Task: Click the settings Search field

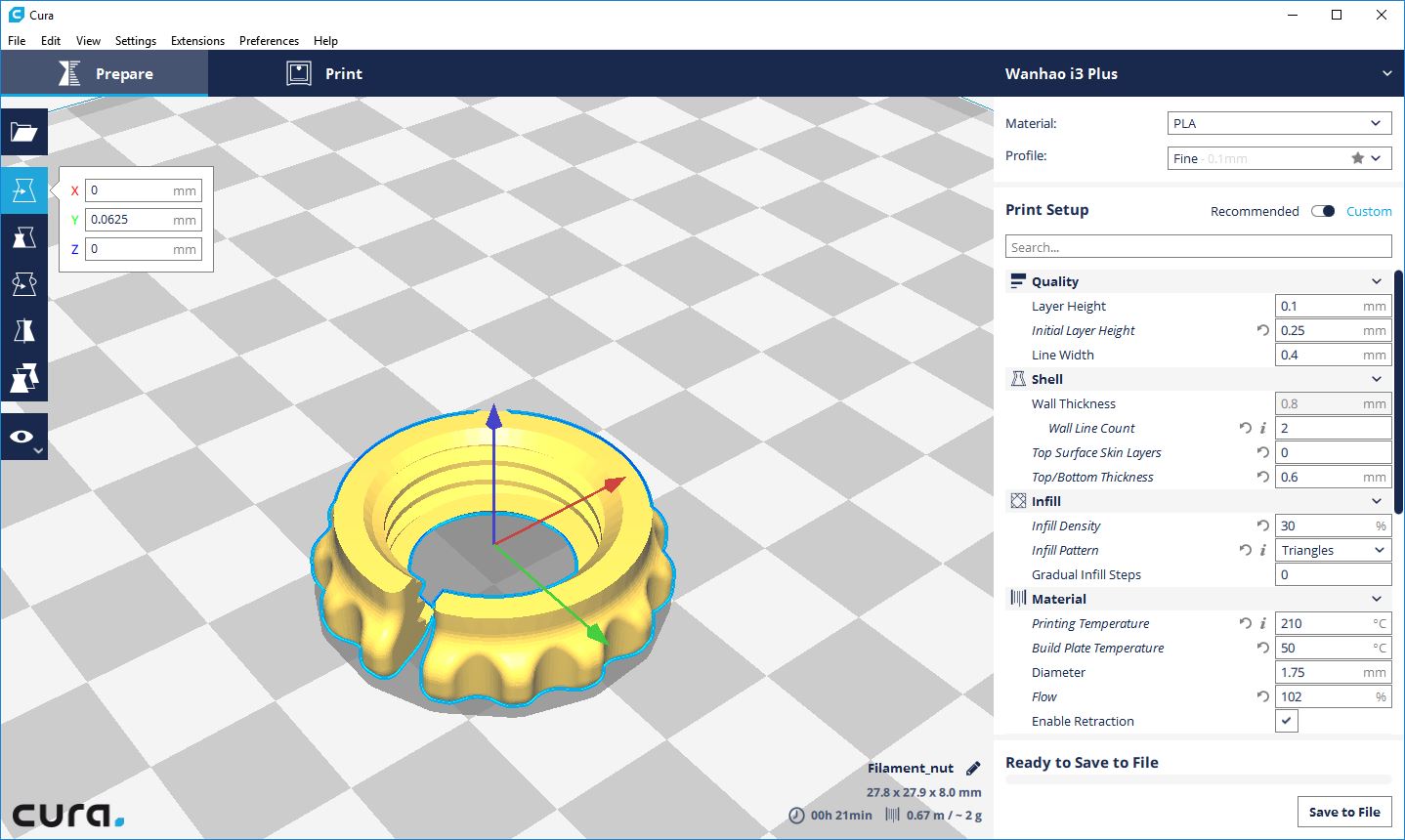Action: (x=1198, y=247)
